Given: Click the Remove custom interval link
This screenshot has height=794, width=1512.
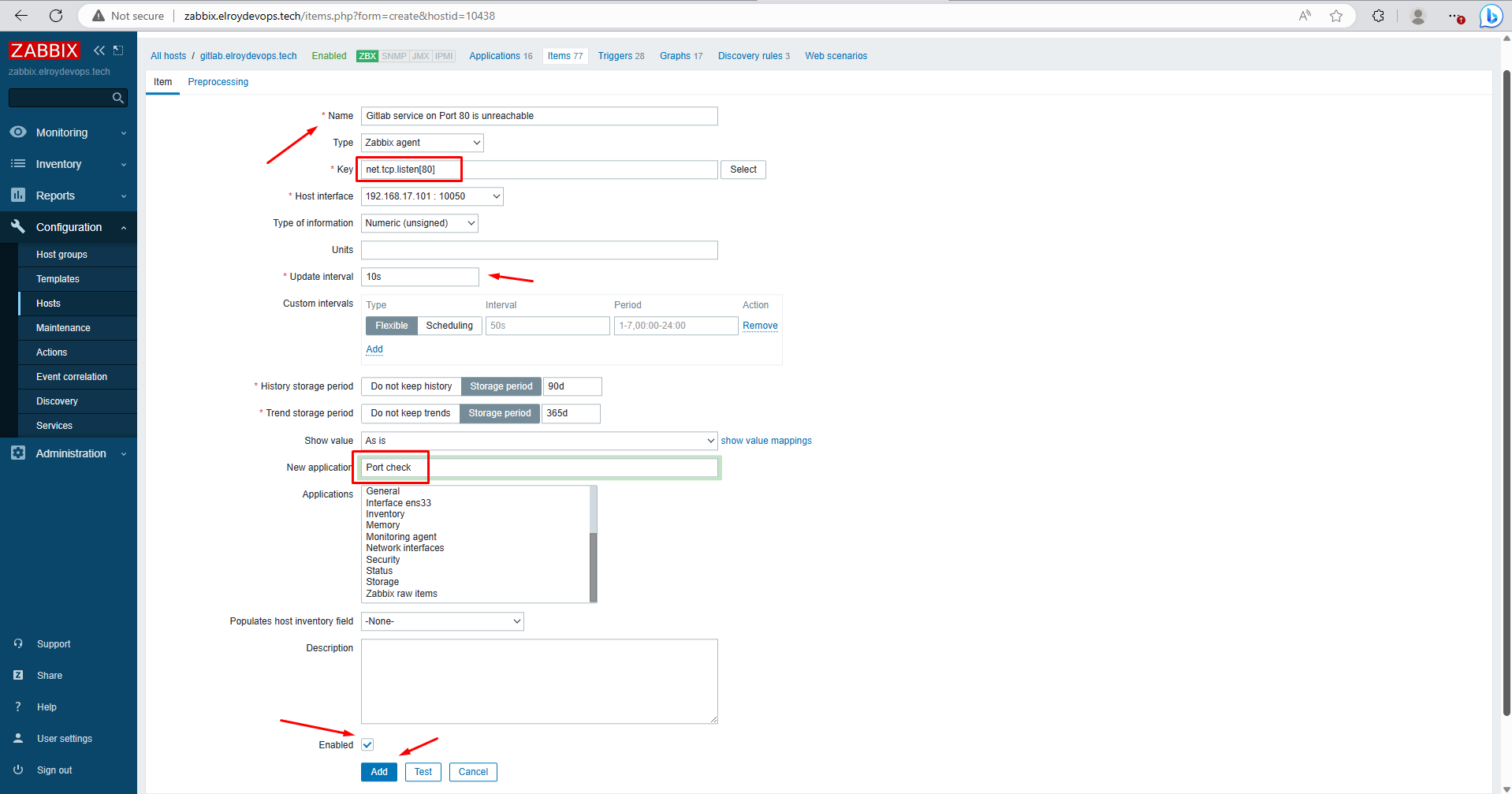Looking at the screenshot, I should point(760,326).
